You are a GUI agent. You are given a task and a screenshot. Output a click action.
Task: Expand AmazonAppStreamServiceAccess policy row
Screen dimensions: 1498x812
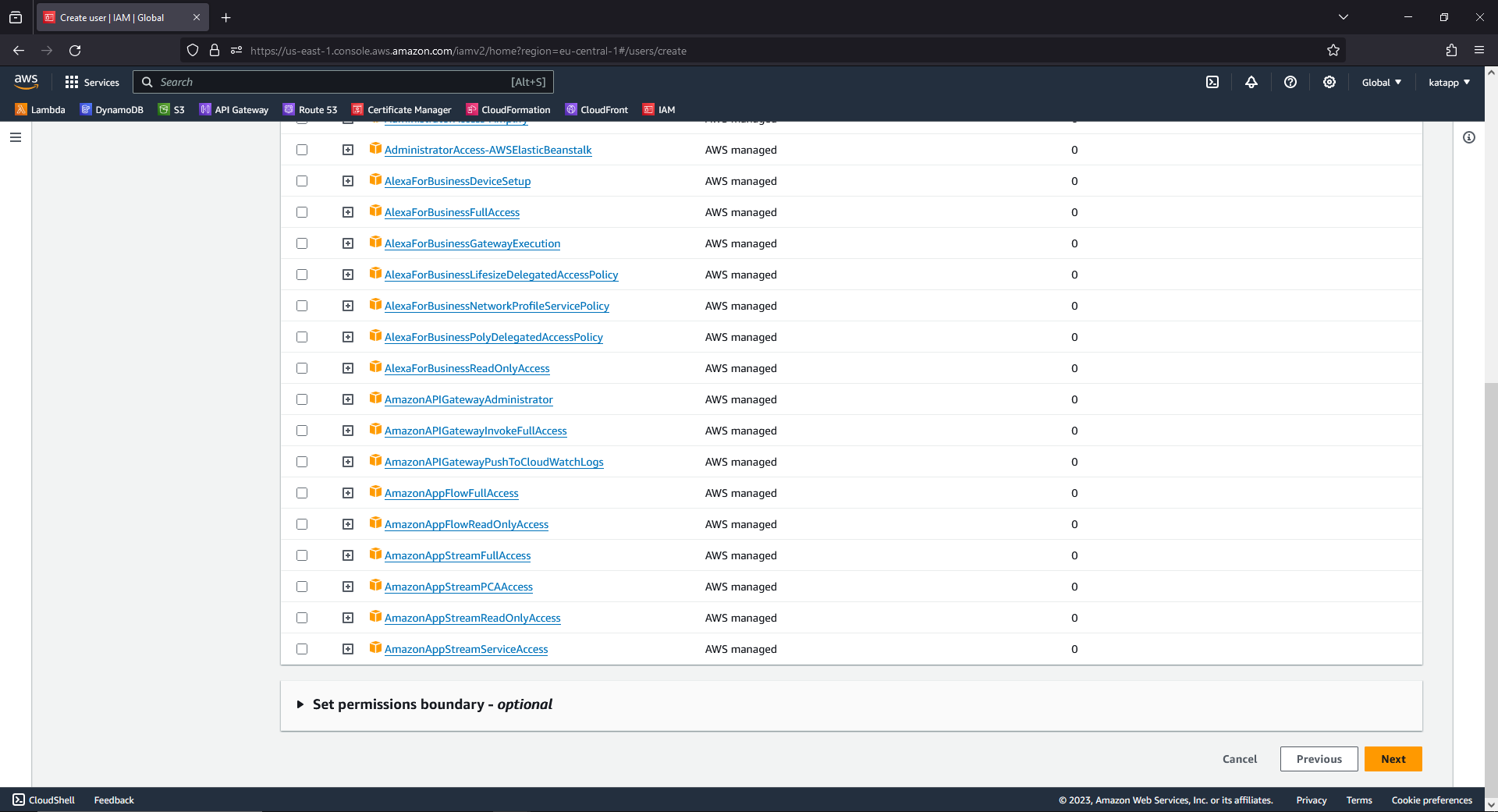coord(348,649)
